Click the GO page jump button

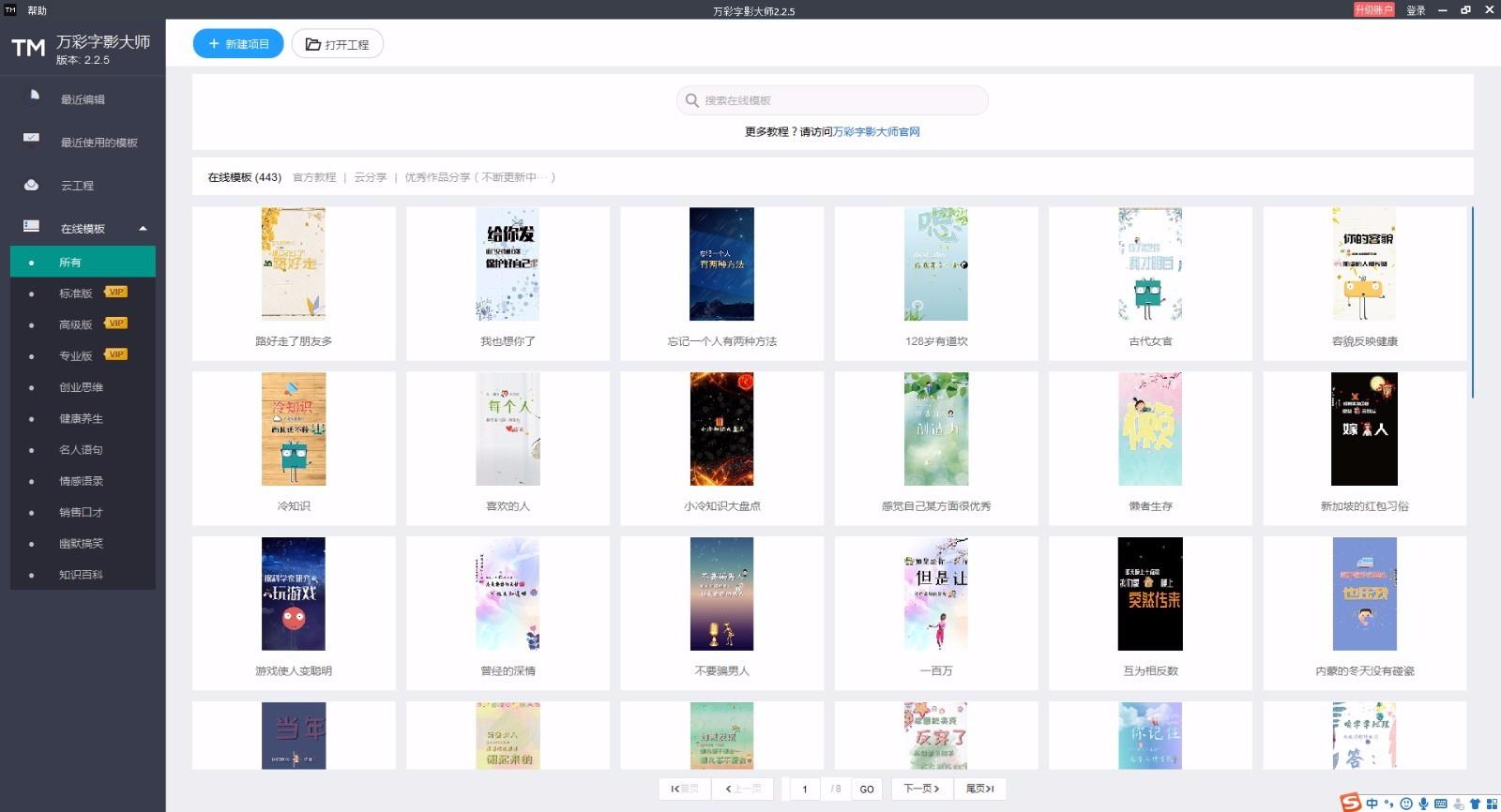pos(867,789)
